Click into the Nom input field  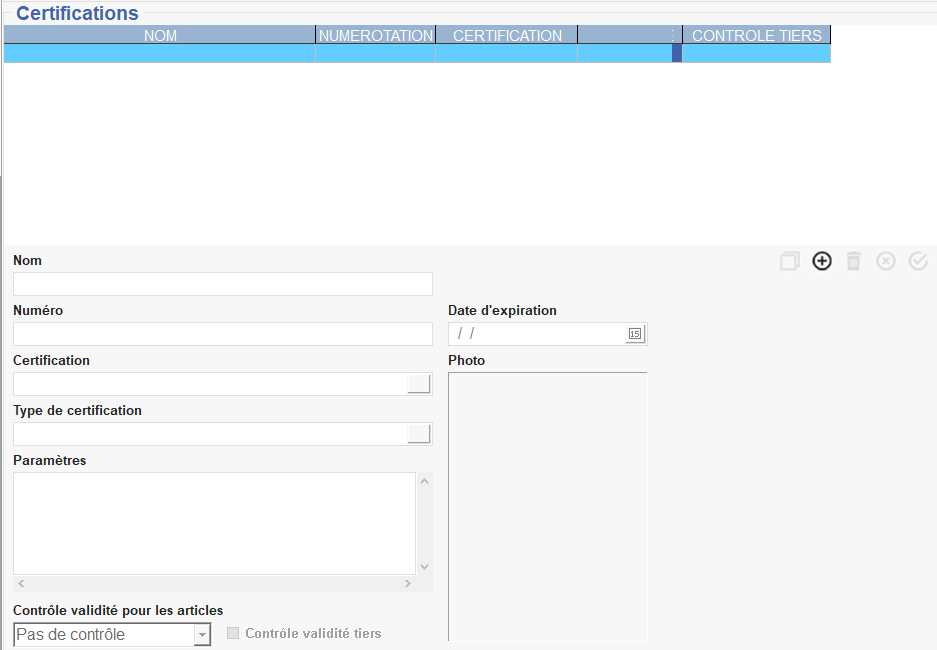222,284
